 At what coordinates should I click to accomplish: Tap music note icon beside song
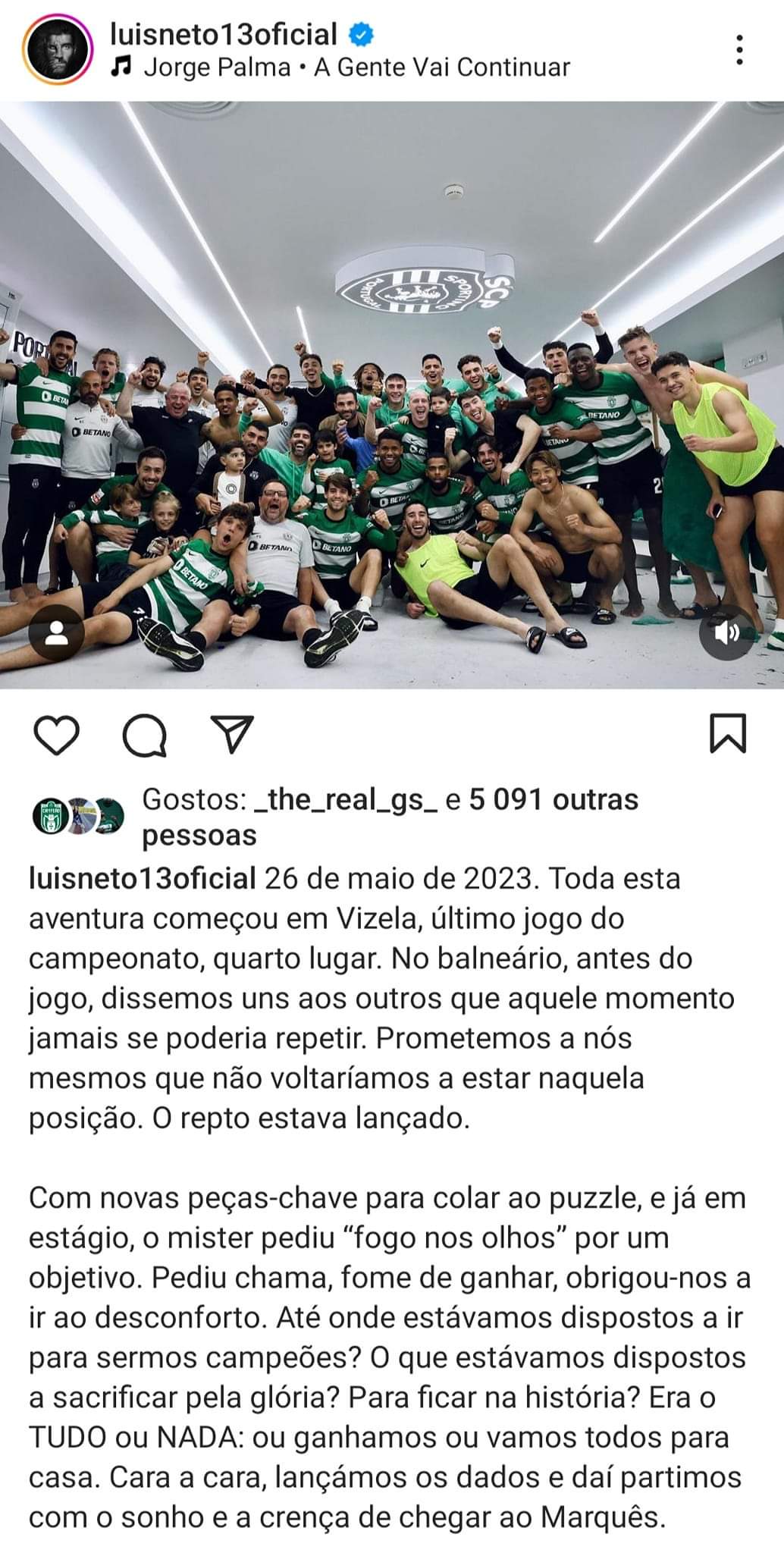click(121, 68)
